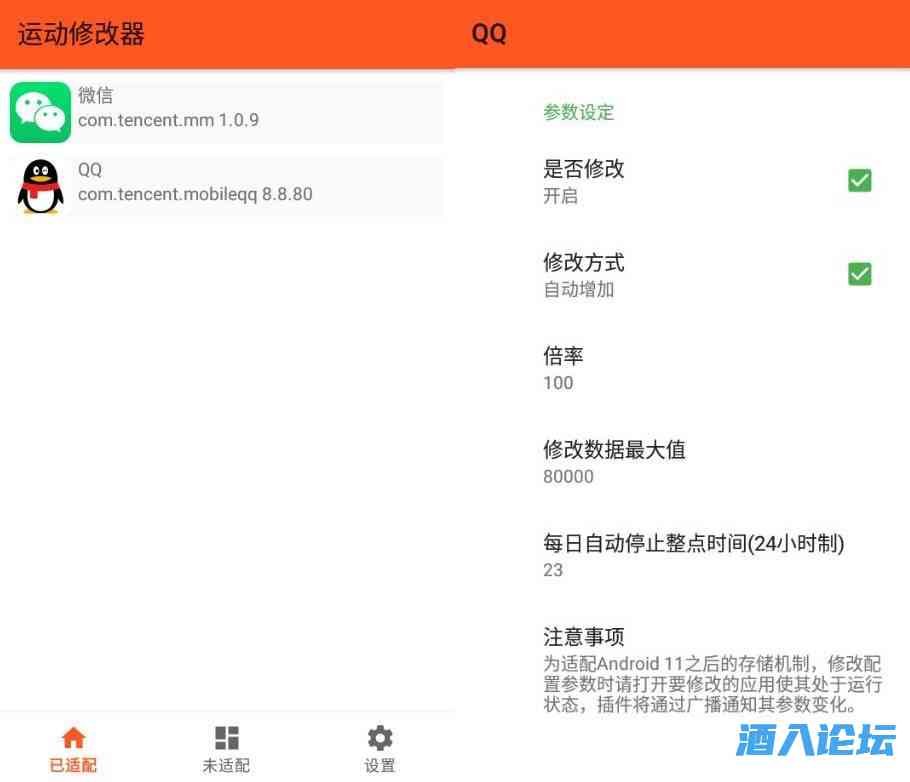Toggle the 修改方式 checkbox

tap(860, 274)
